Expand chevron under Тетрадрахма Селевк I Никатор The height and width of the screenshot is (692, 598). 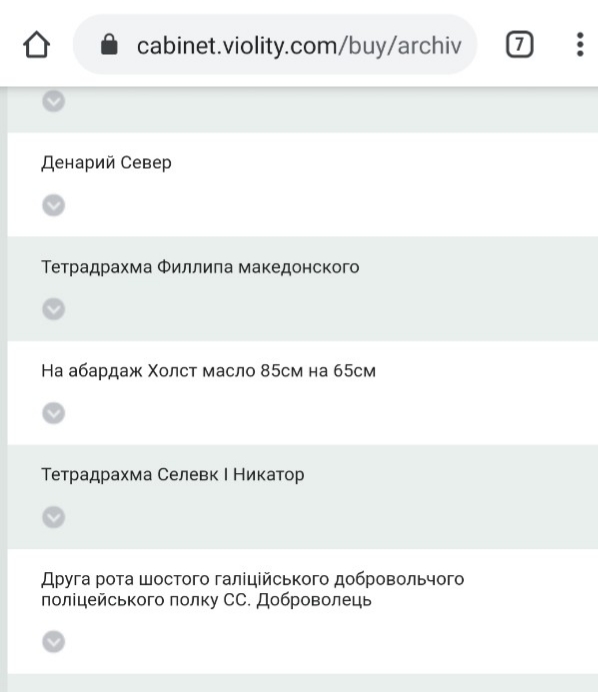pyautogui.click(x=53, y=517)
